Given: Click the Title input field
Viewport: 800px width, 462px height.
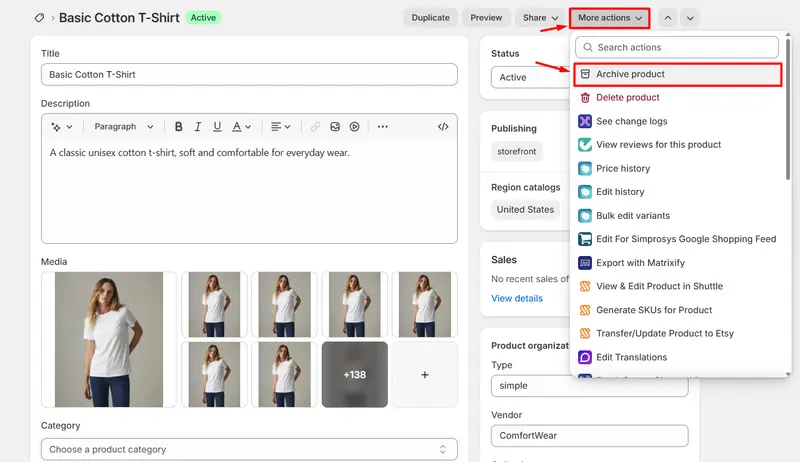Looking at the screenshot, I should 249,74.
